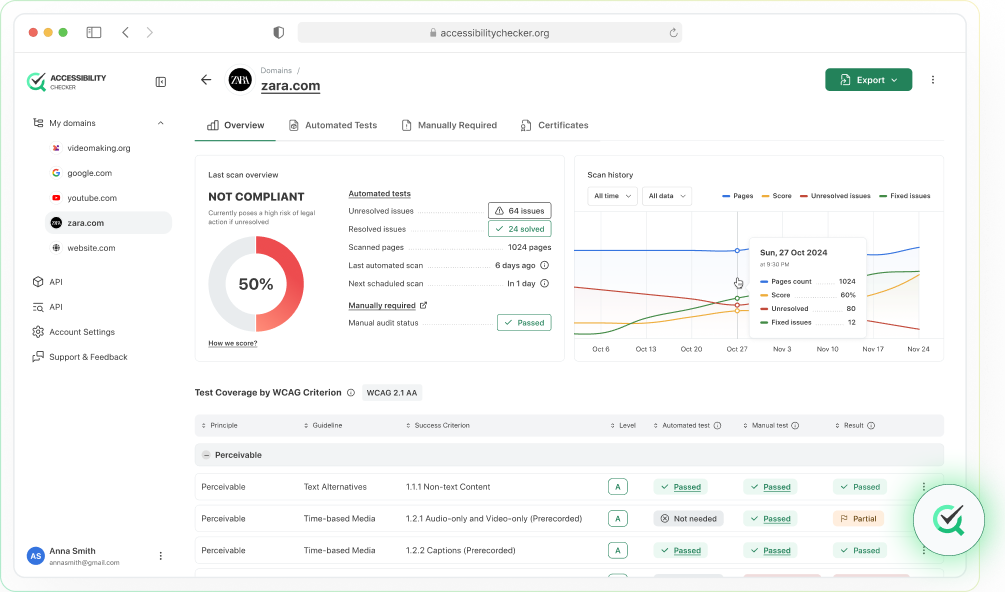Go forward with browser forward arrow
The image size is (1005, 592).
149,32
